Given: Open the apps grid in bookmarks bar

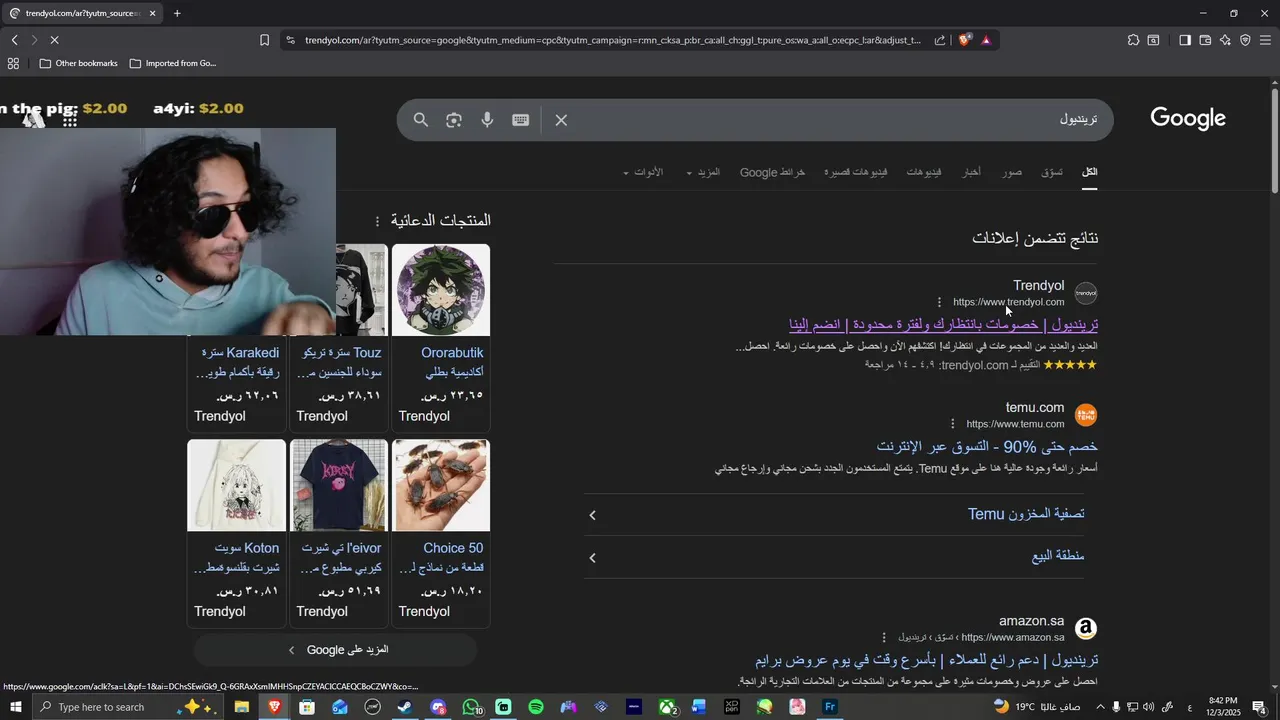Looking at the screenshot, I should (13, 63).
